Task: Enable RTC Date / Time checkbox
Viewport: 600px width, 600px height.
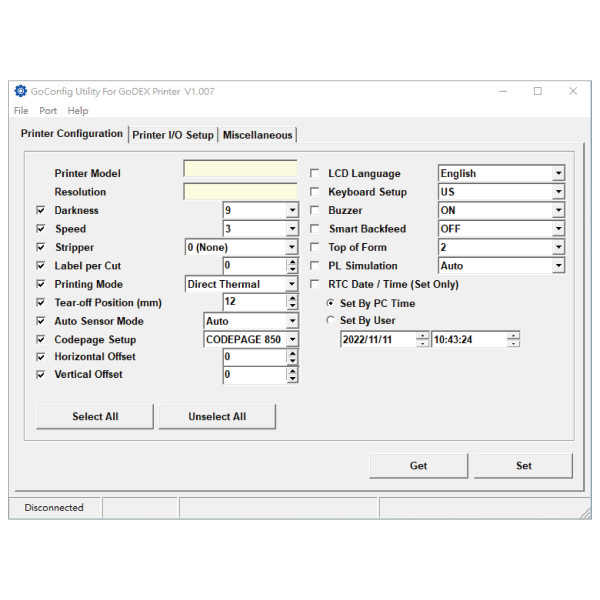Action: tap(314, 284)
